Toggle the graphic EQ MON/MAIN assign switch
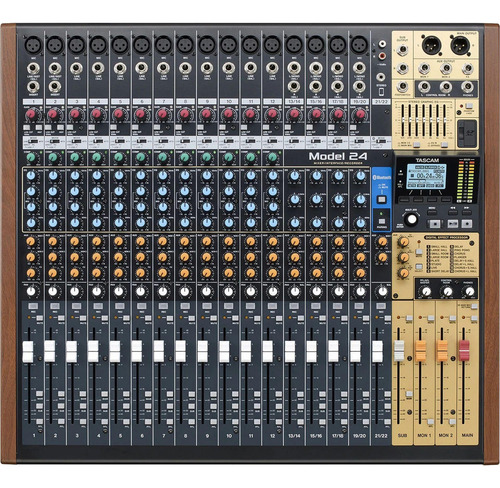Viewport: 500px width, 488px height. [417, 145]
